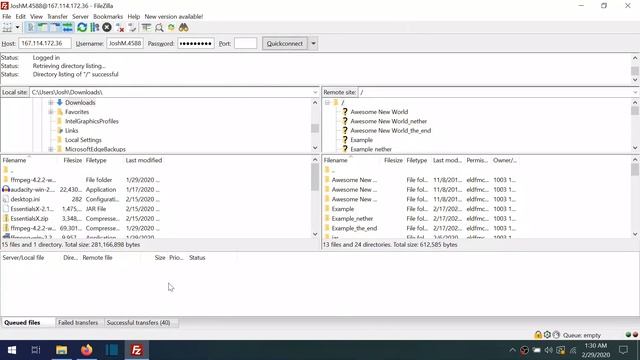640x360 pixels.
Task: Toggle remote directory tree display
Action: (55, 27)
